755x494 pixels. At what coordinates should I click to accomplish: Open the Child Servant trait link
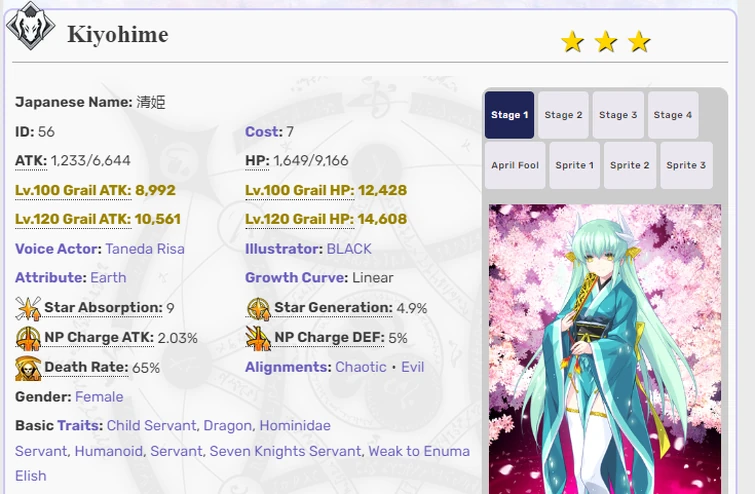tap(151, 426)
